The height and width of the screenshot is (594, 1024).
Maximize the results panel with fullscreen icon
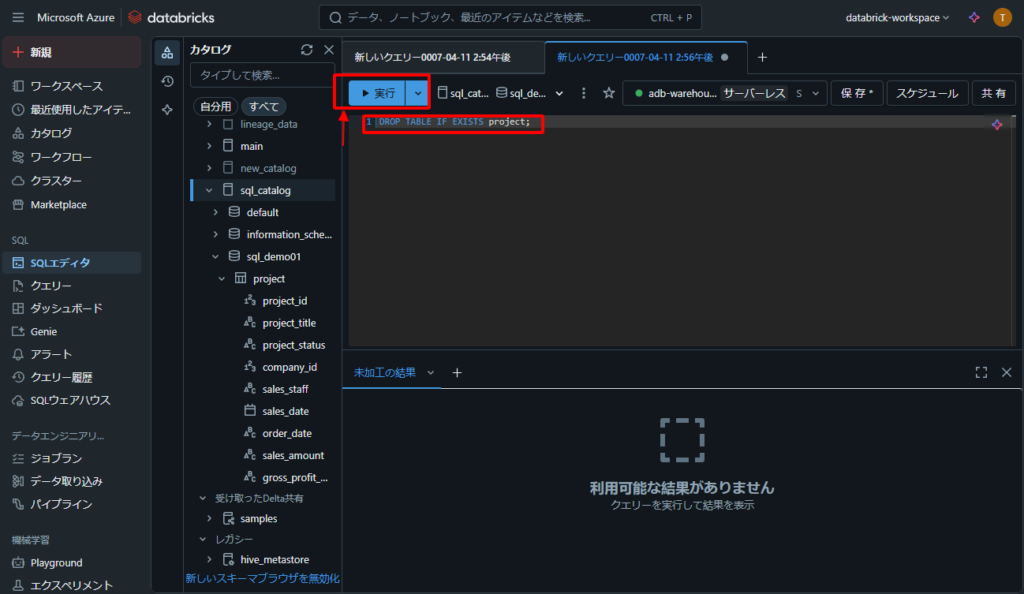[x=981, y=372]
